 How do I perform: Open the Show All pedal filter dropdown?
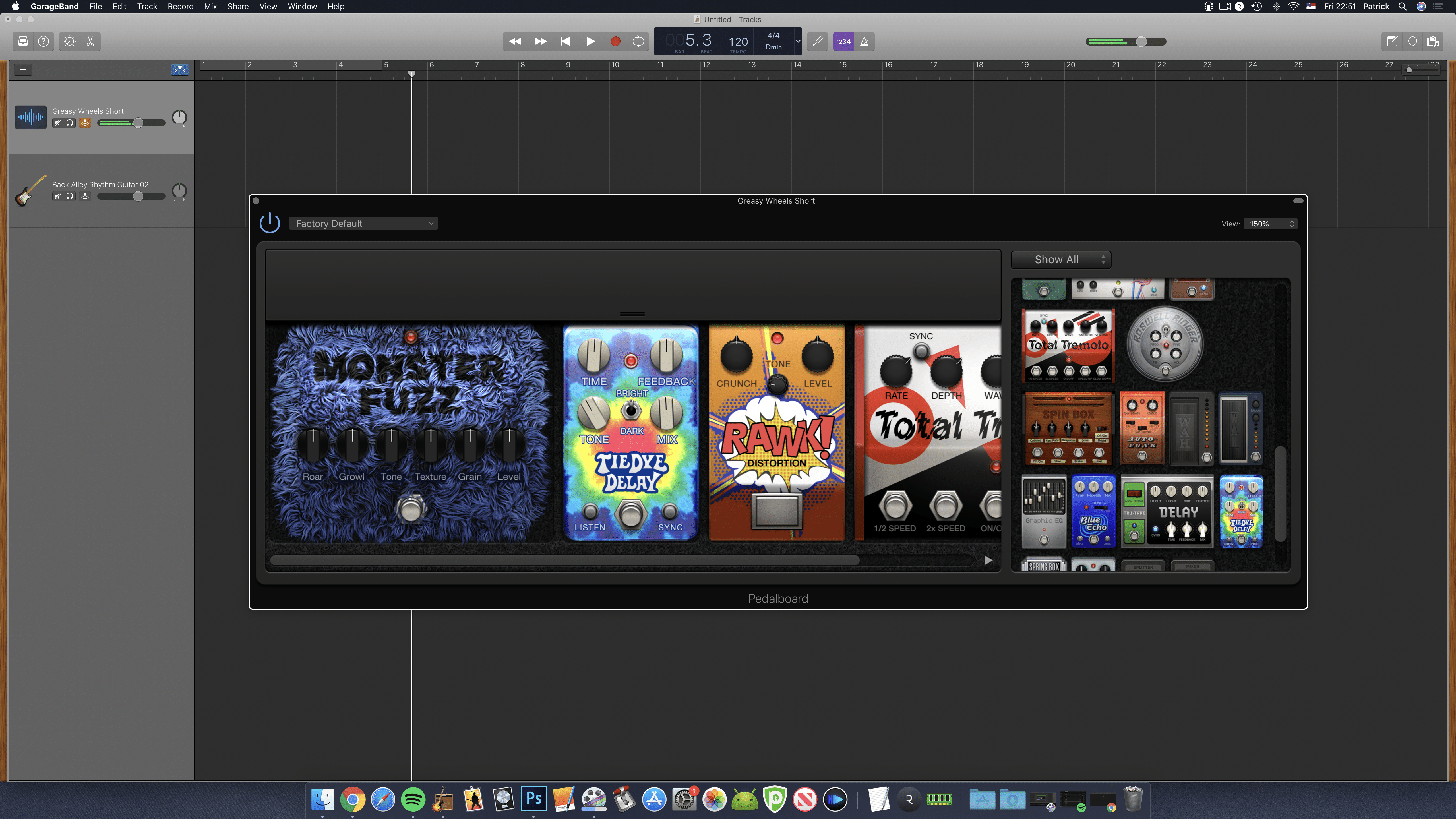1061,259
